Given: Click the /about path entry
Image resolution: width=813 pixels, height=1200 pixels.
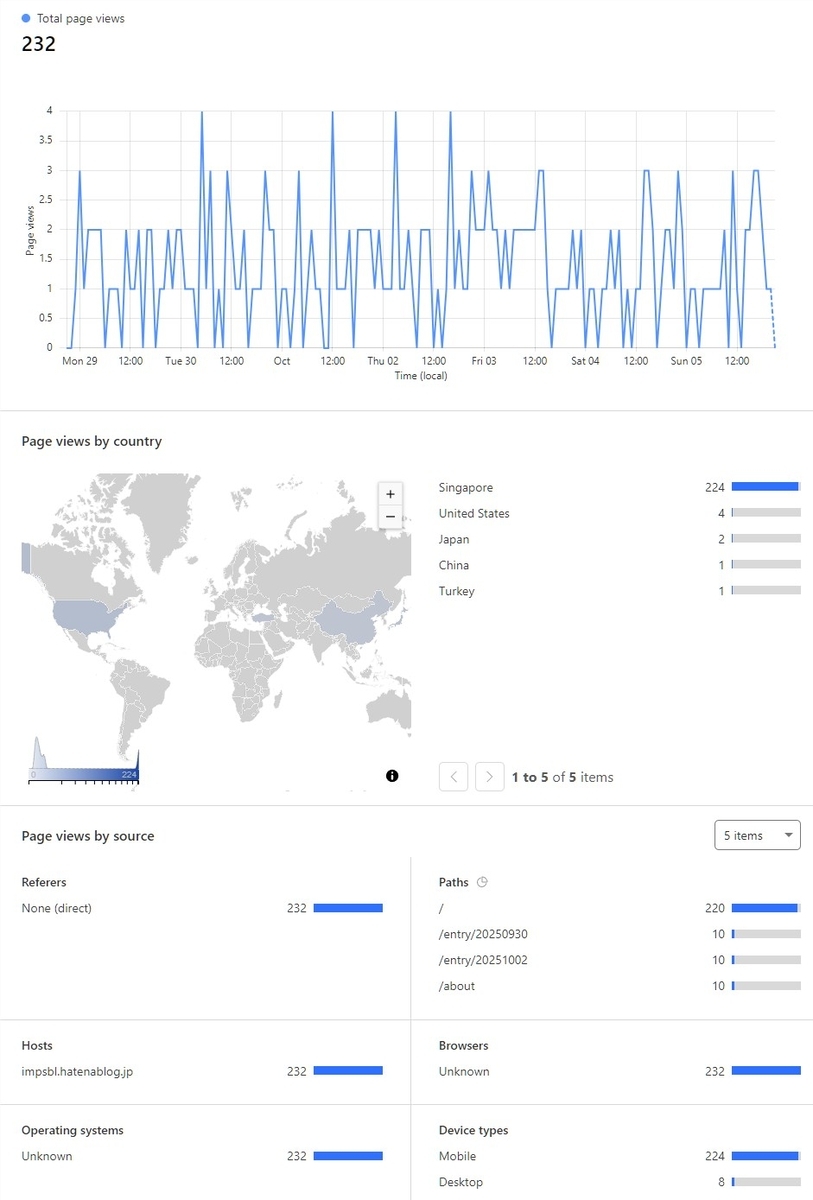Looking at the screenshot, I should tap(457, 986).
